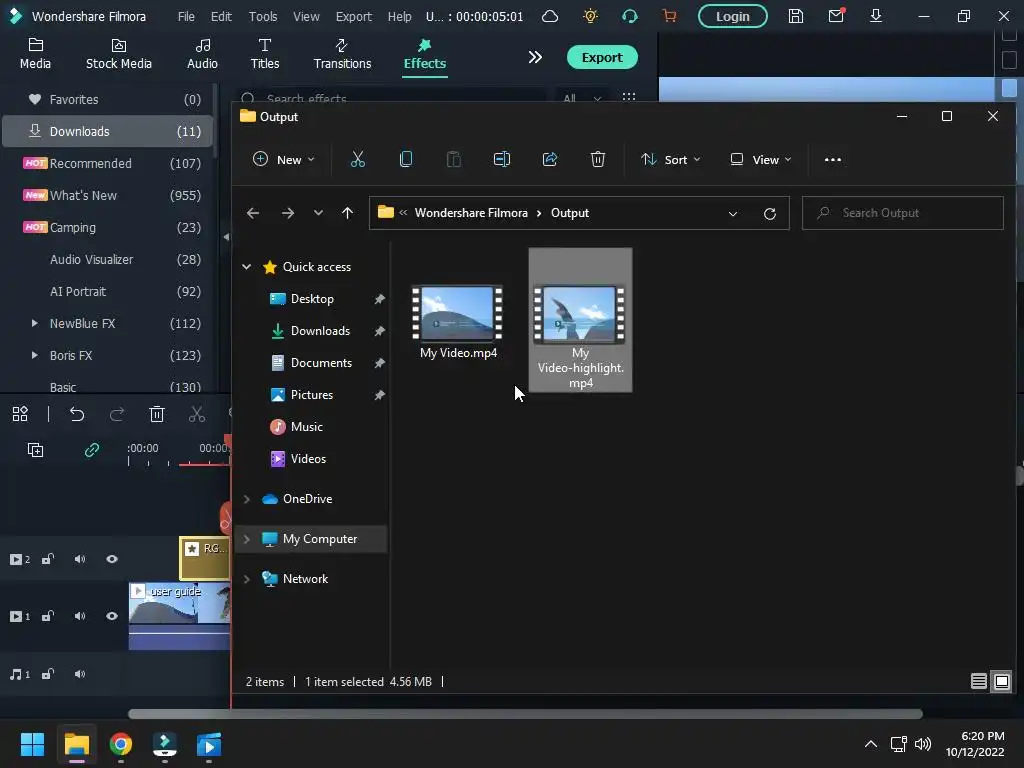Click the Copy icon in Explorer toolbar

coord(406,159)
